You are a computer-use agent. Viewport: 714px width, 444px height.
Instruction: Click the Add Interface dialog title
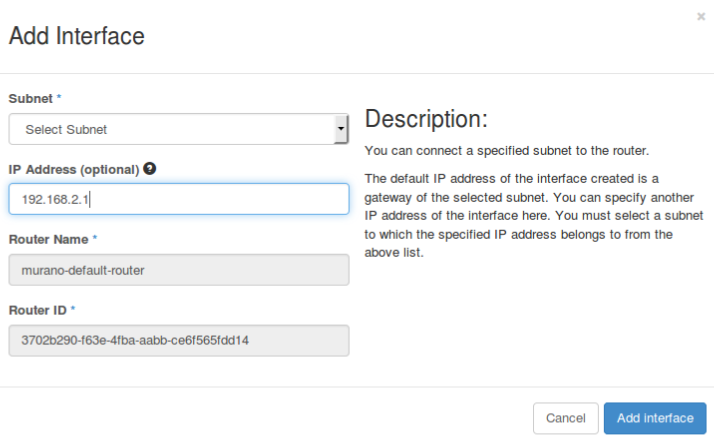(x=77, y=37)
